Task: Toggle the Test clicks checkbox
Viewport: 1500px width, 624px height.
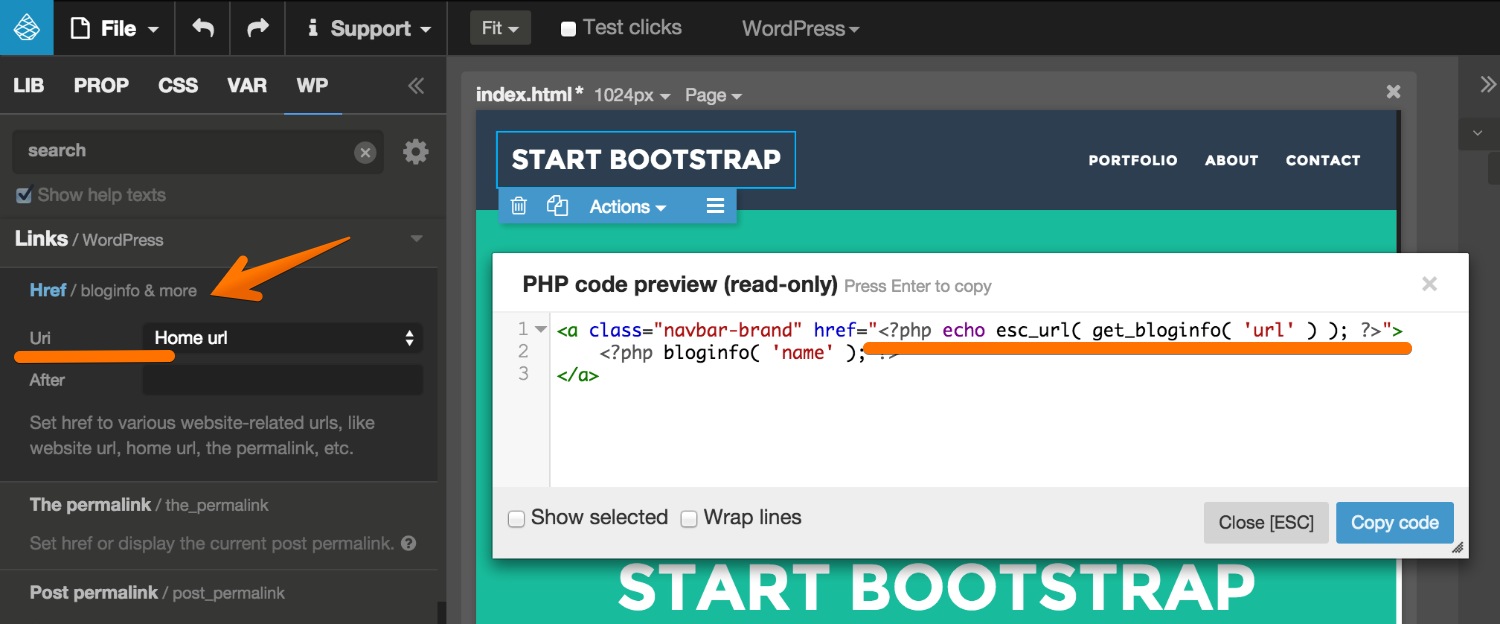Action: [x=568, y=29]
